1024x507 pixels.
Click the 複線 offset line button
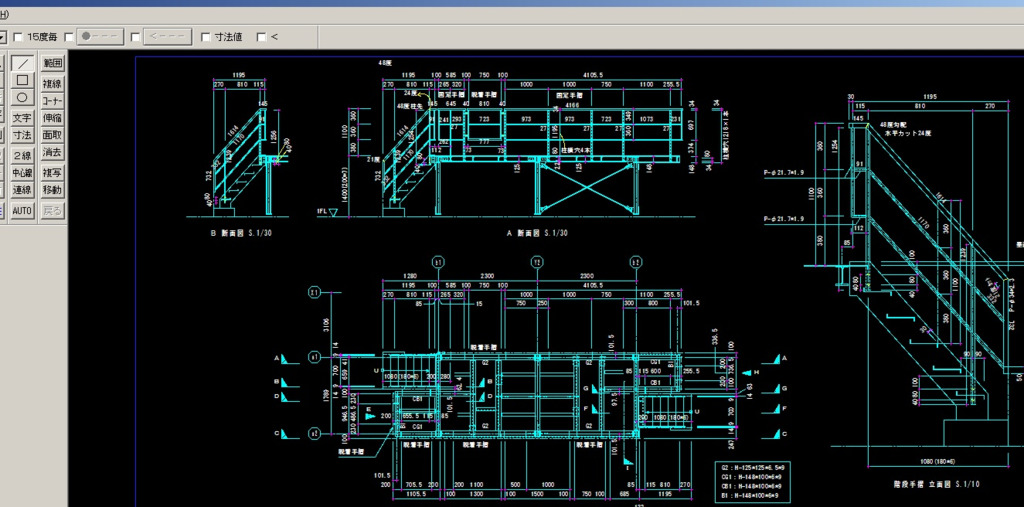point(53,84)
